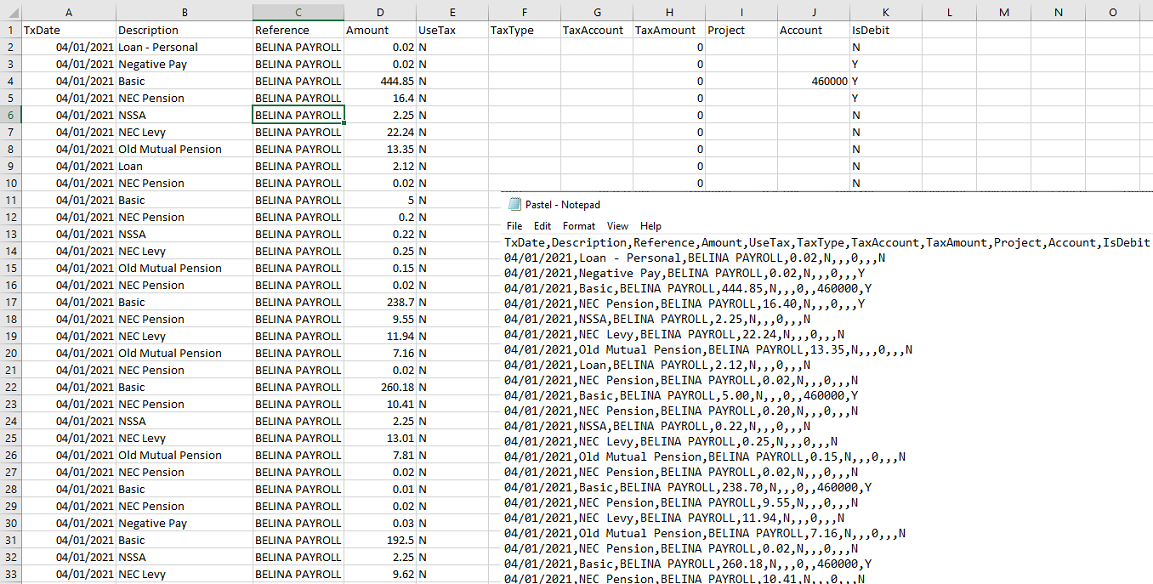This screenshot has height=584, width=1153.
Task: Click Notepad line with Basic 5.00
Action: (x=681, y=396)
